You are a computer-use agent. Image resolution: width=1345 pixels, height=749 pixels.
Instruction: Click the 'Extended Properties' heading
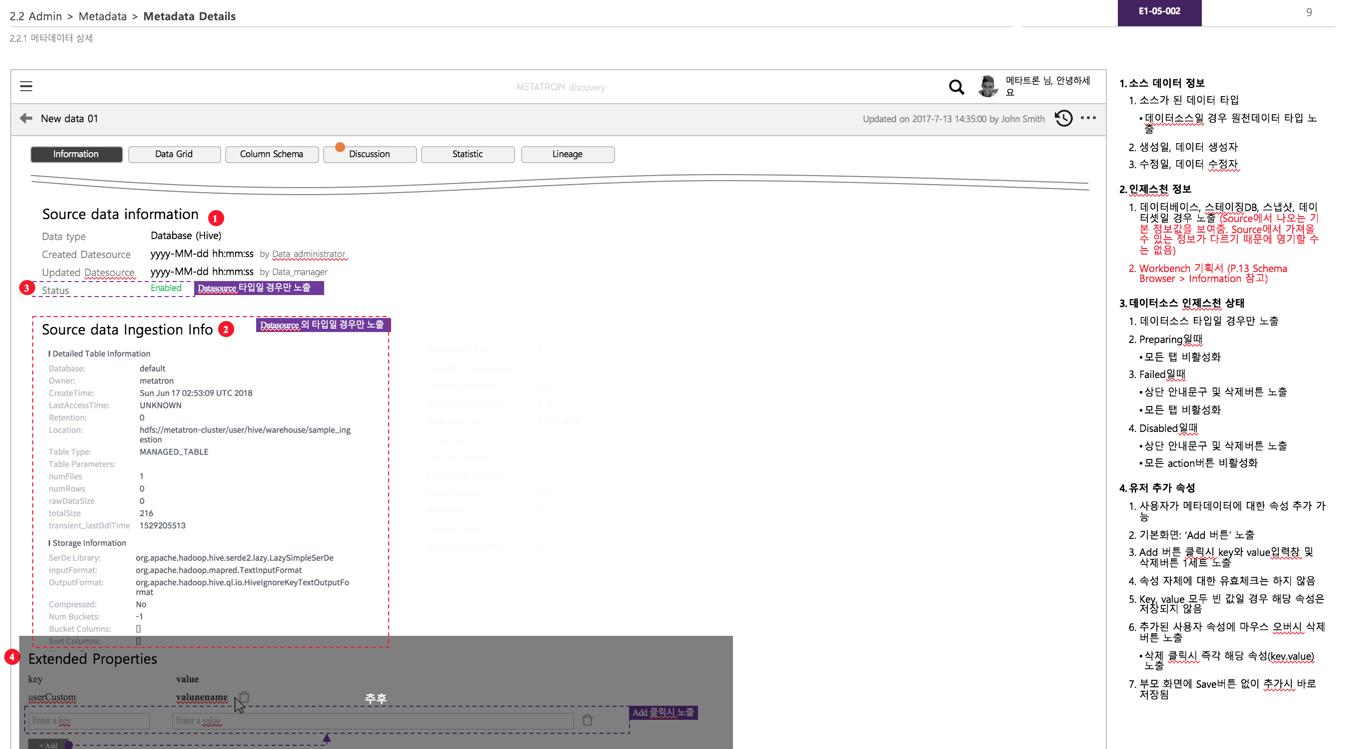pyautogui.click(x=92, y=659)
